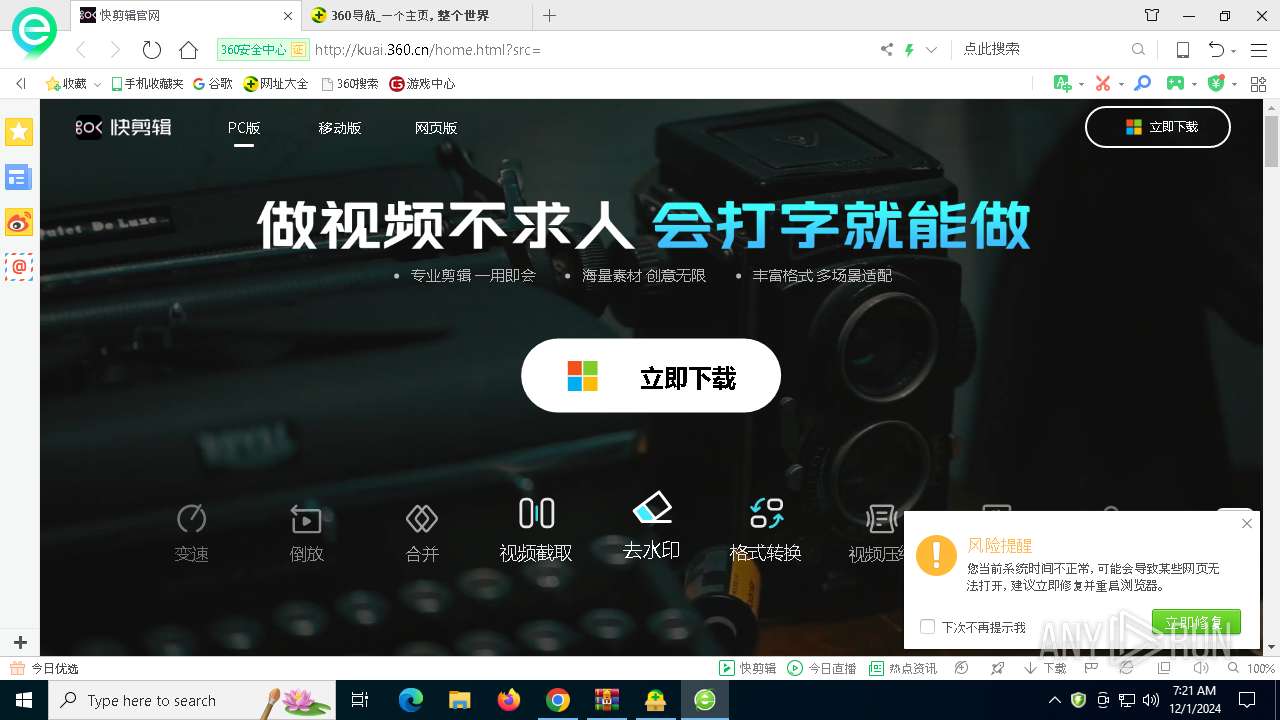Focus the URL address field

tap(590, 49)
